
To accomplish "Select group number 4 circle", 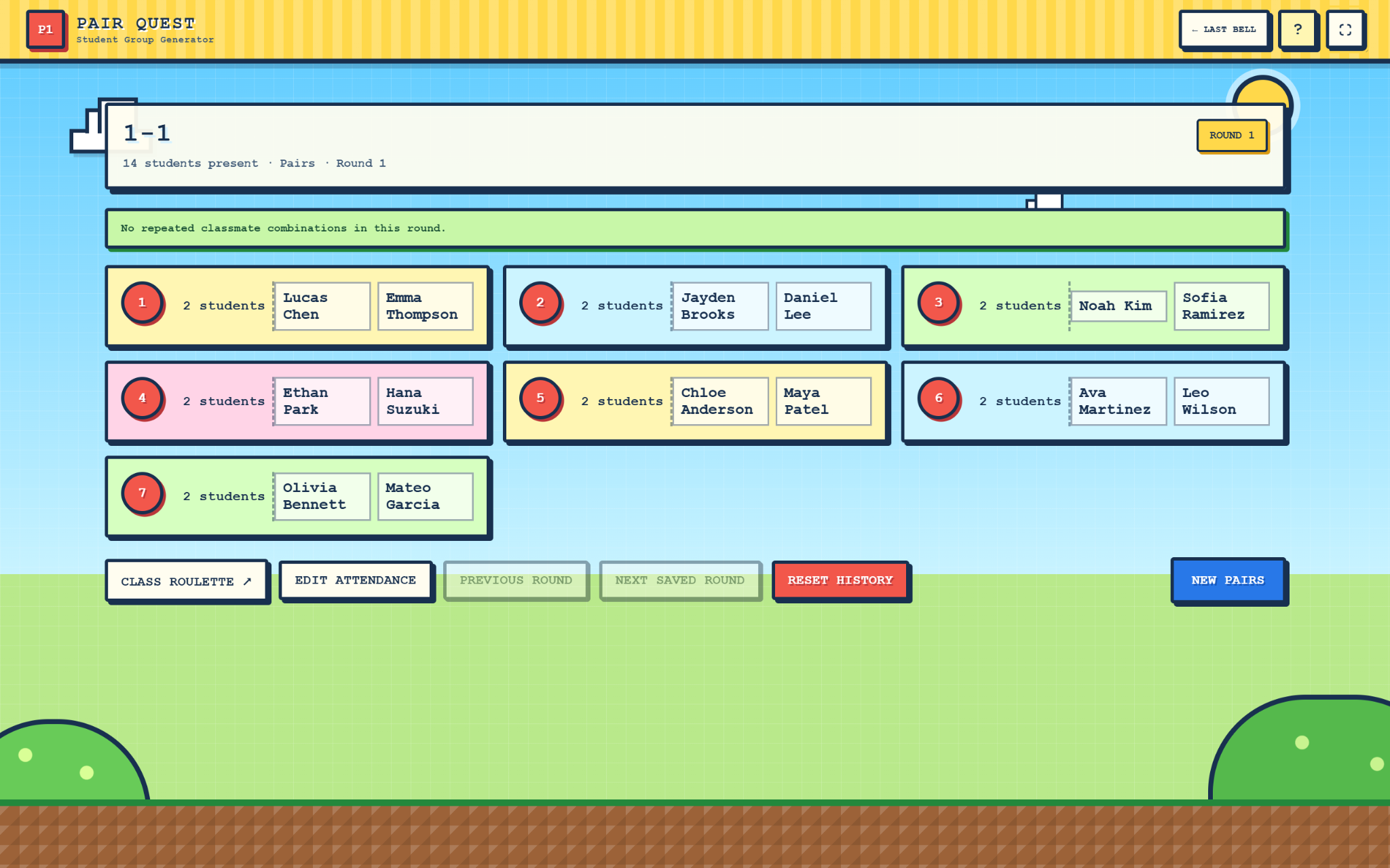I will (x=142, y=398).
